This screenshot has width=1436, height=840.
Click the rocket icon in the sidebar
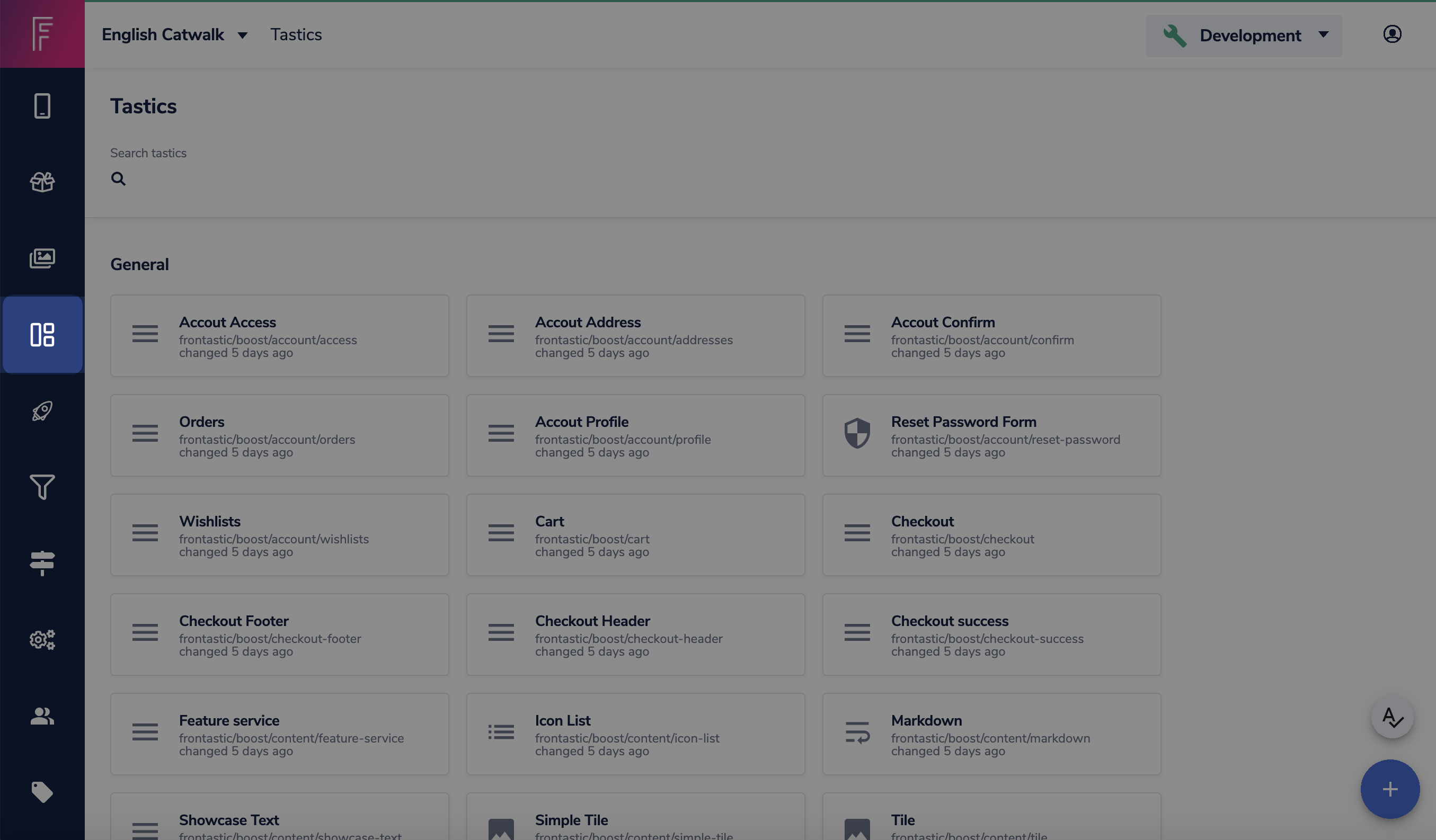click(x=42, y=410)
